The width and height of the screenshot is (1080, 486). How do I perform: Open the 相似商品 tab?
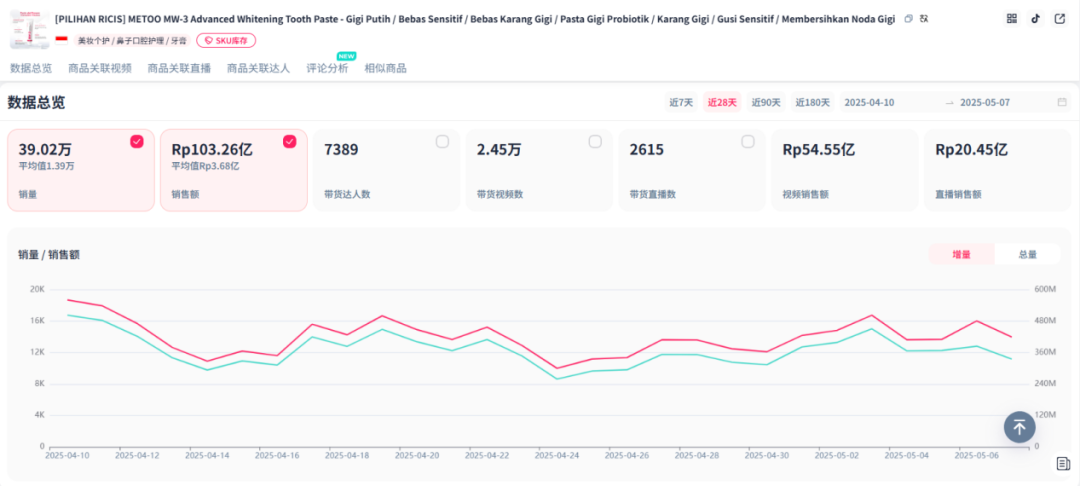coord(386,68)
